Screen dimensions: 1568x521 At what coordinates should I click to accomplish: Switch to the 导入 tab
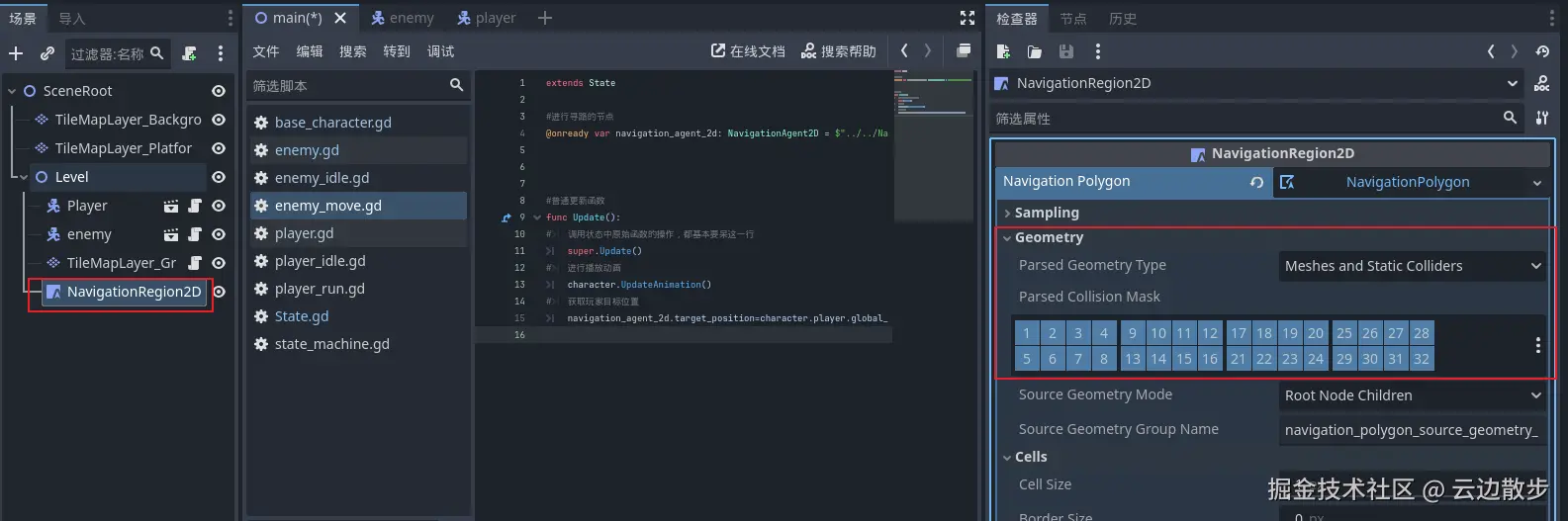click(x=72, y=19)
